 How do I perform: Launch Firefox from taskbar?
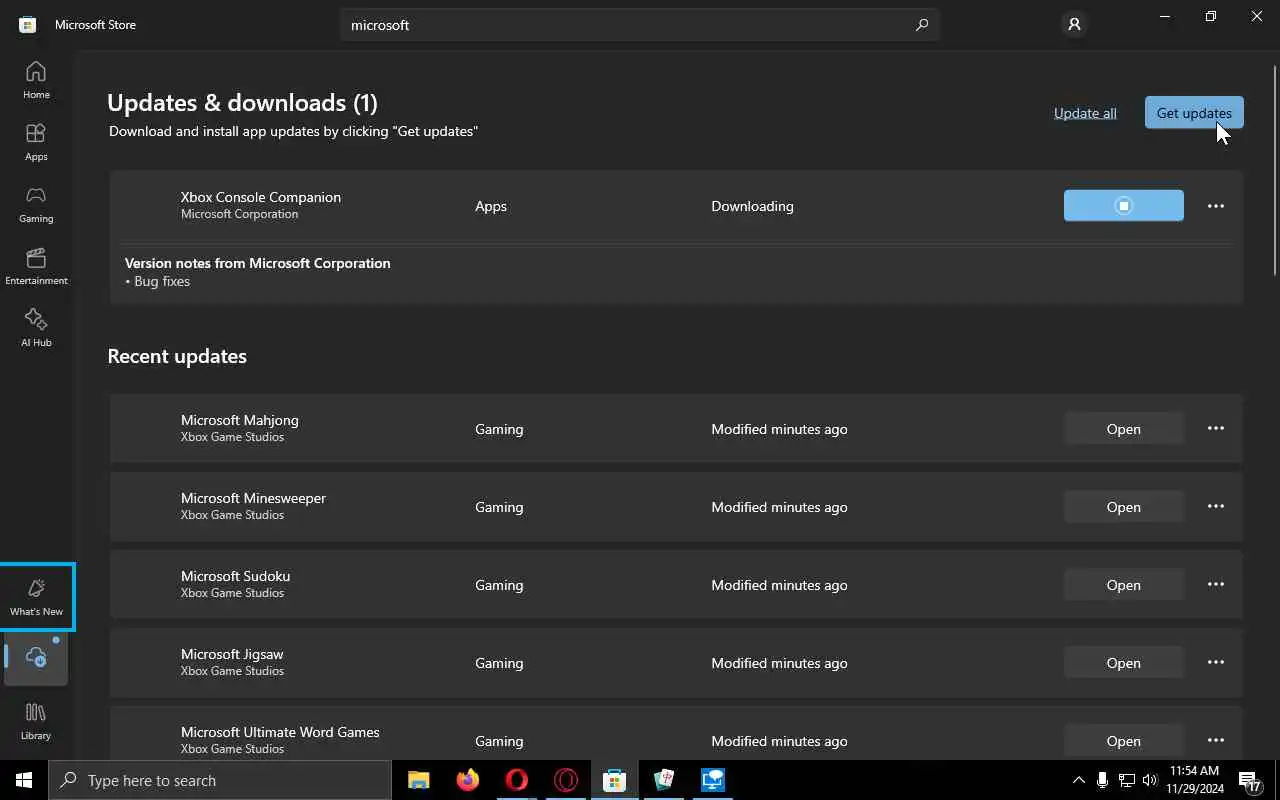(x=467, y=780)
